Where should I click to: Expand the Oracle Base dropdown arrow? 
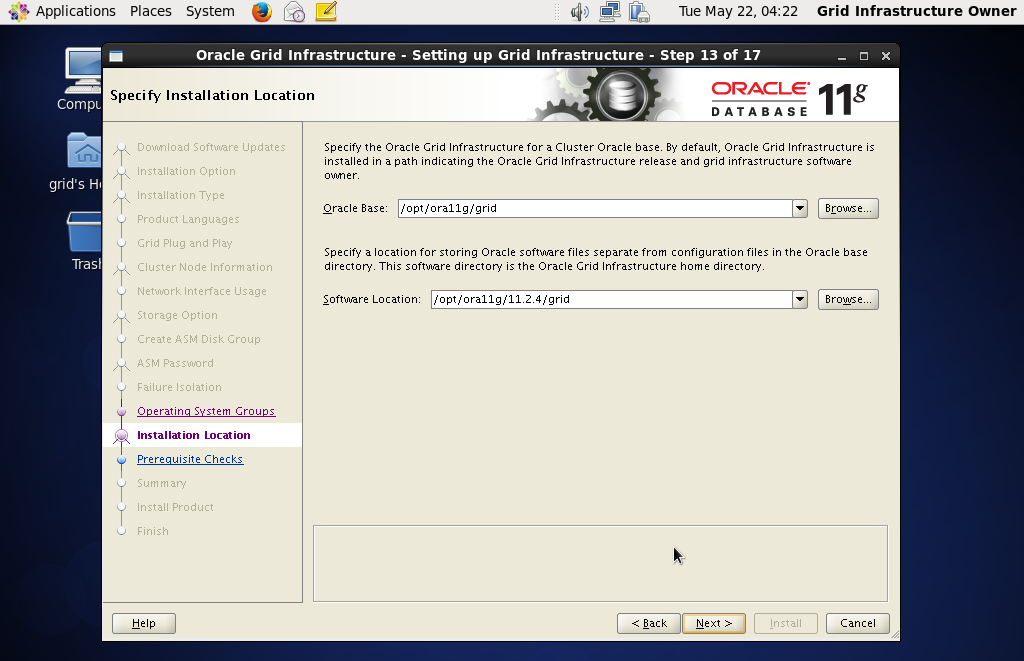coord(800,208)
